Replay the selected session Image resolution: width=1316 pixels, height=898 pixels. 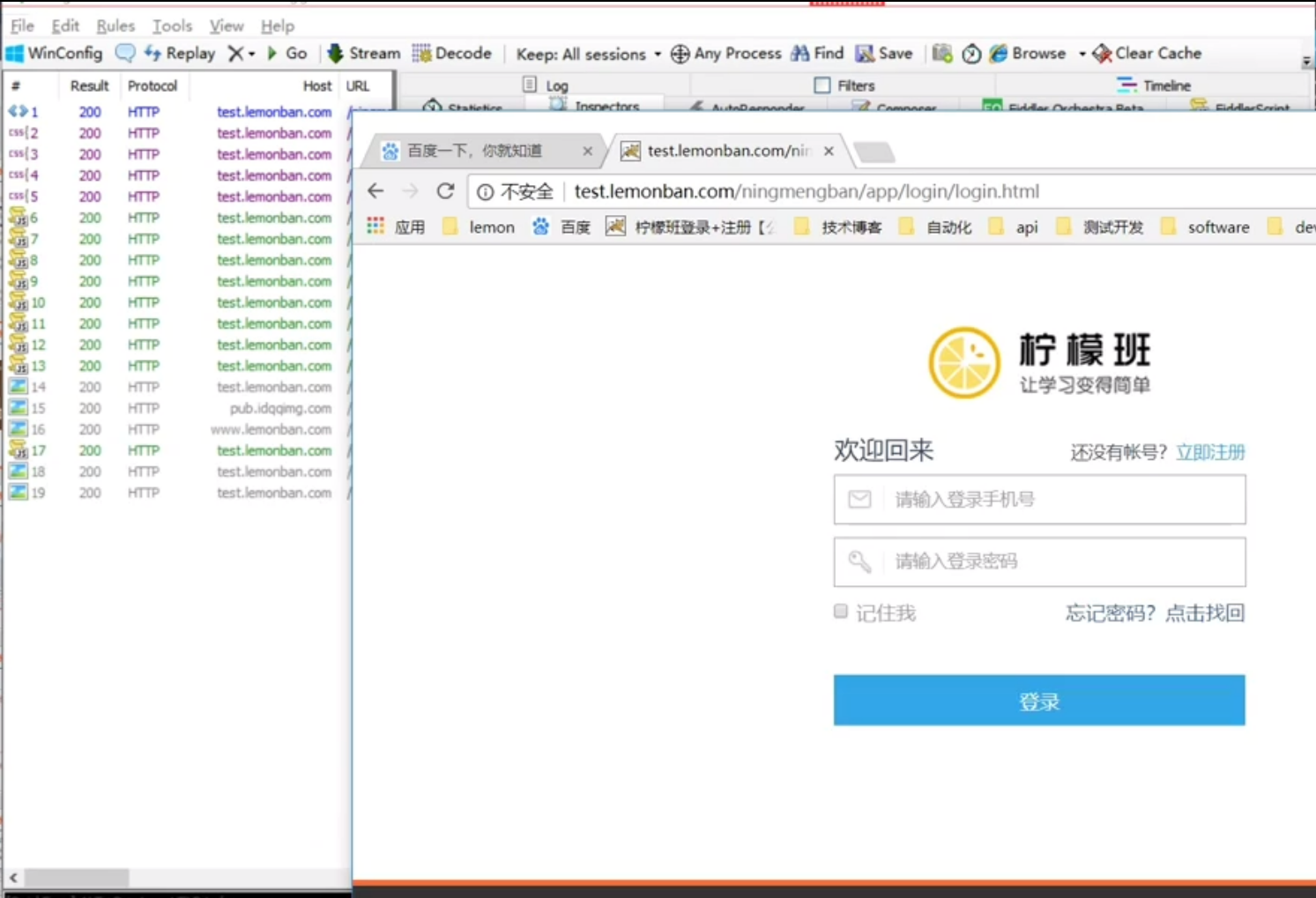coord(180,53)
